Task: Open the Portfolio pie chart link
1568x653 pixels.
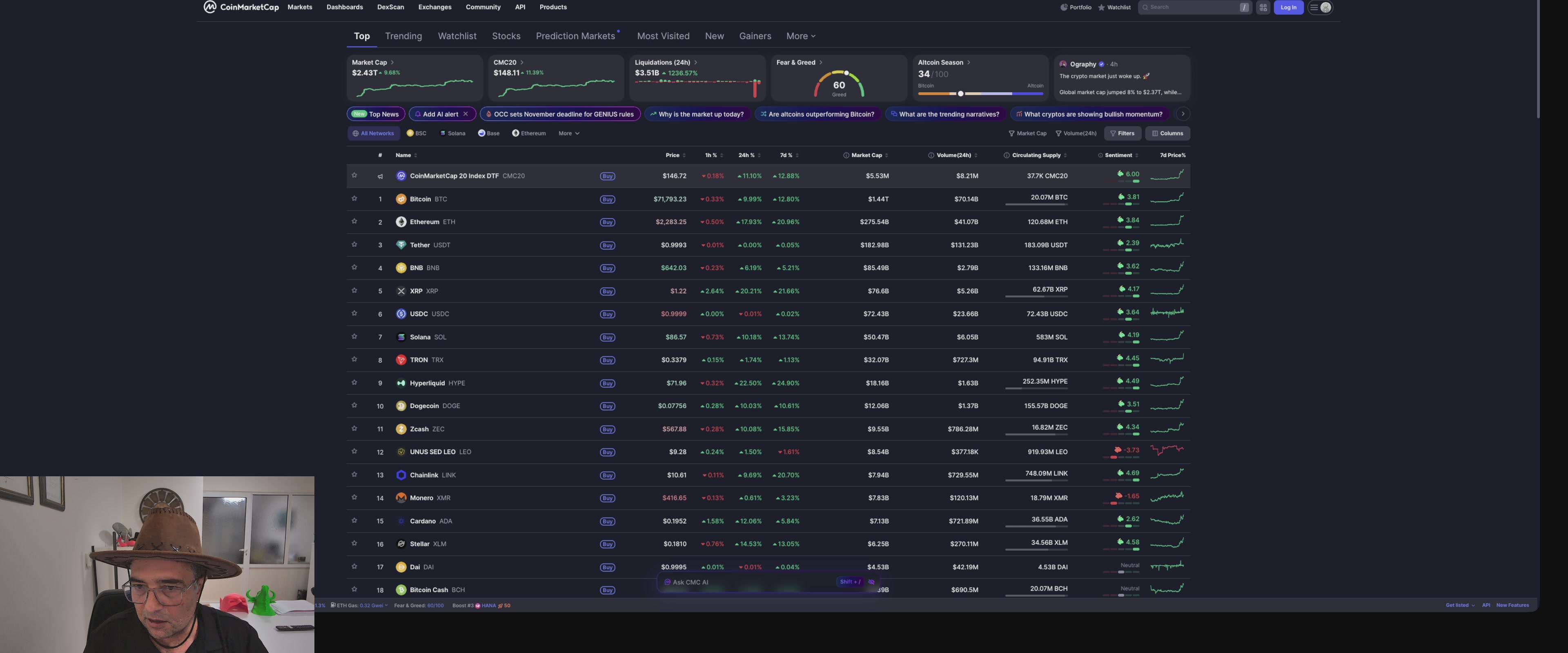Action: (1076, 7)
